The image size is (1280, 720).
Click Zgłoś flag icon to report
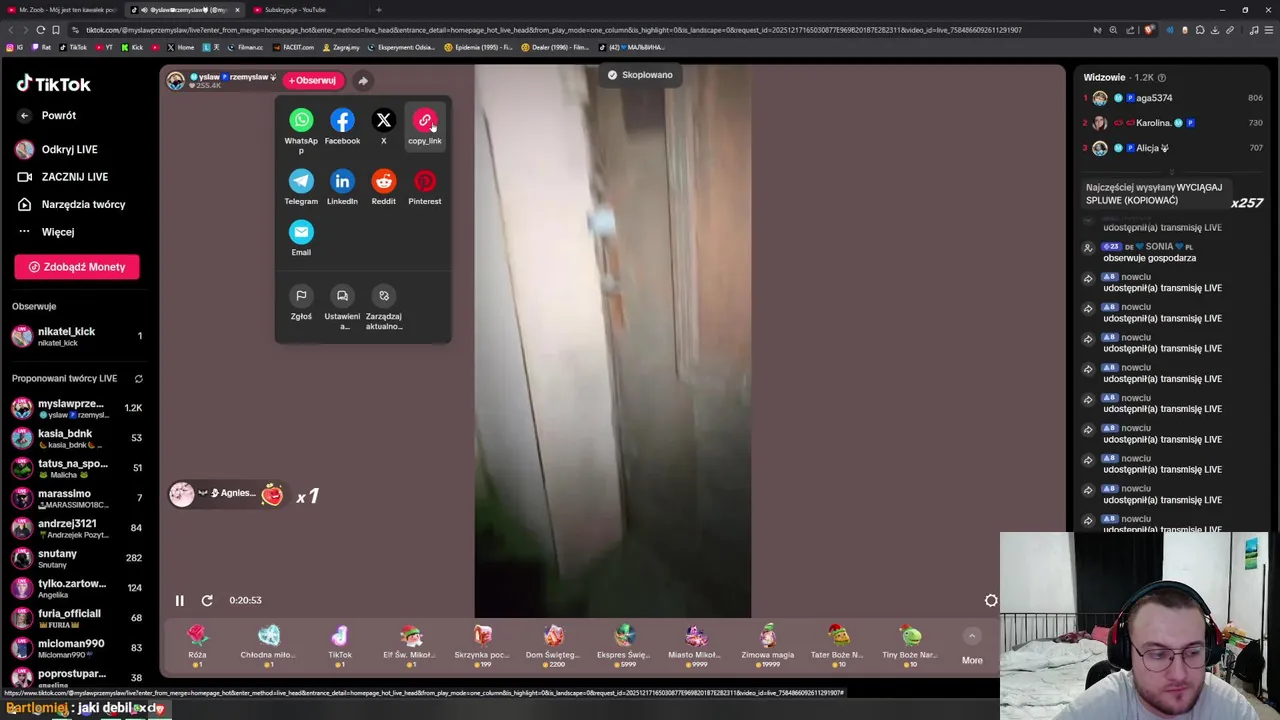[301, 296]
